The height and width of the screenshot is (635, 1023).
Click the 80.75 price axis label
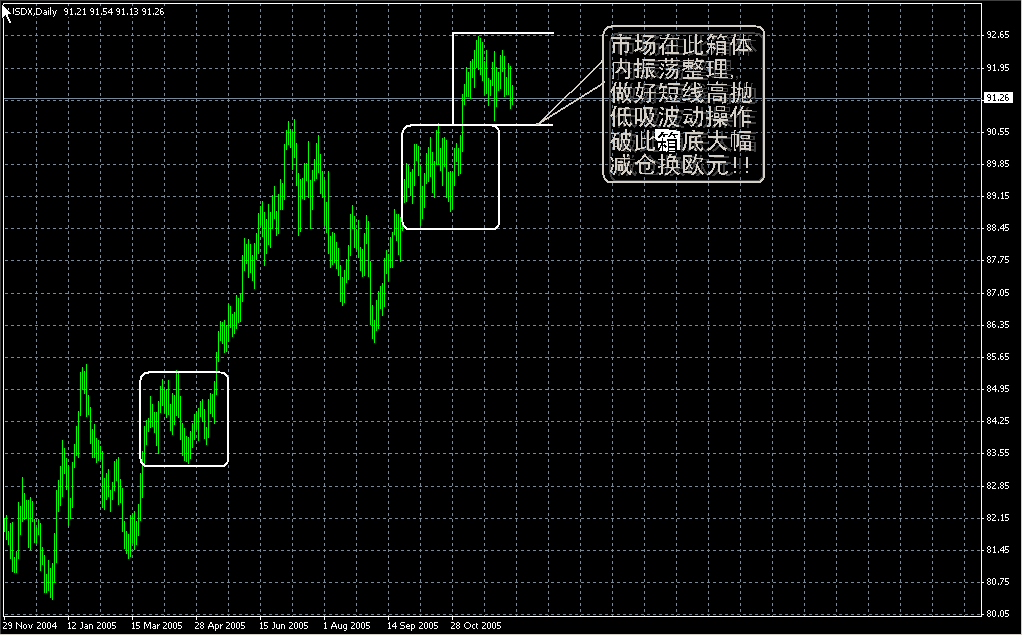coord(998,581)
